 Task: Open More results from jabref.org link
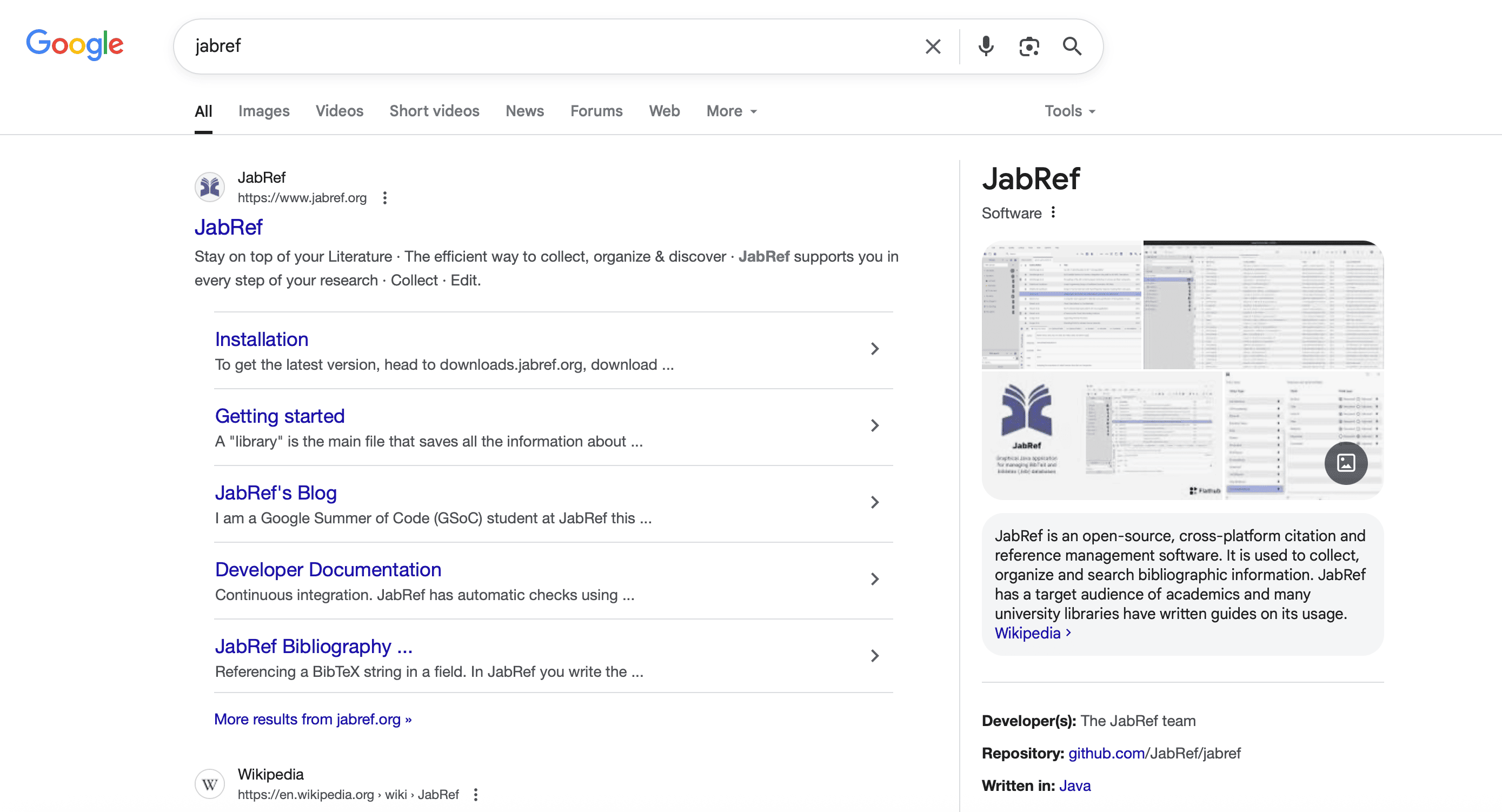tap(313, 720)
